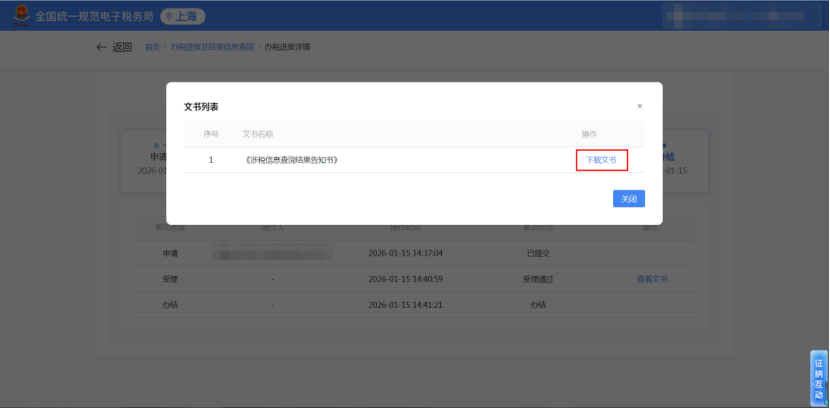Click 查看文书 link in 受理 row

[x=652, y=279]
